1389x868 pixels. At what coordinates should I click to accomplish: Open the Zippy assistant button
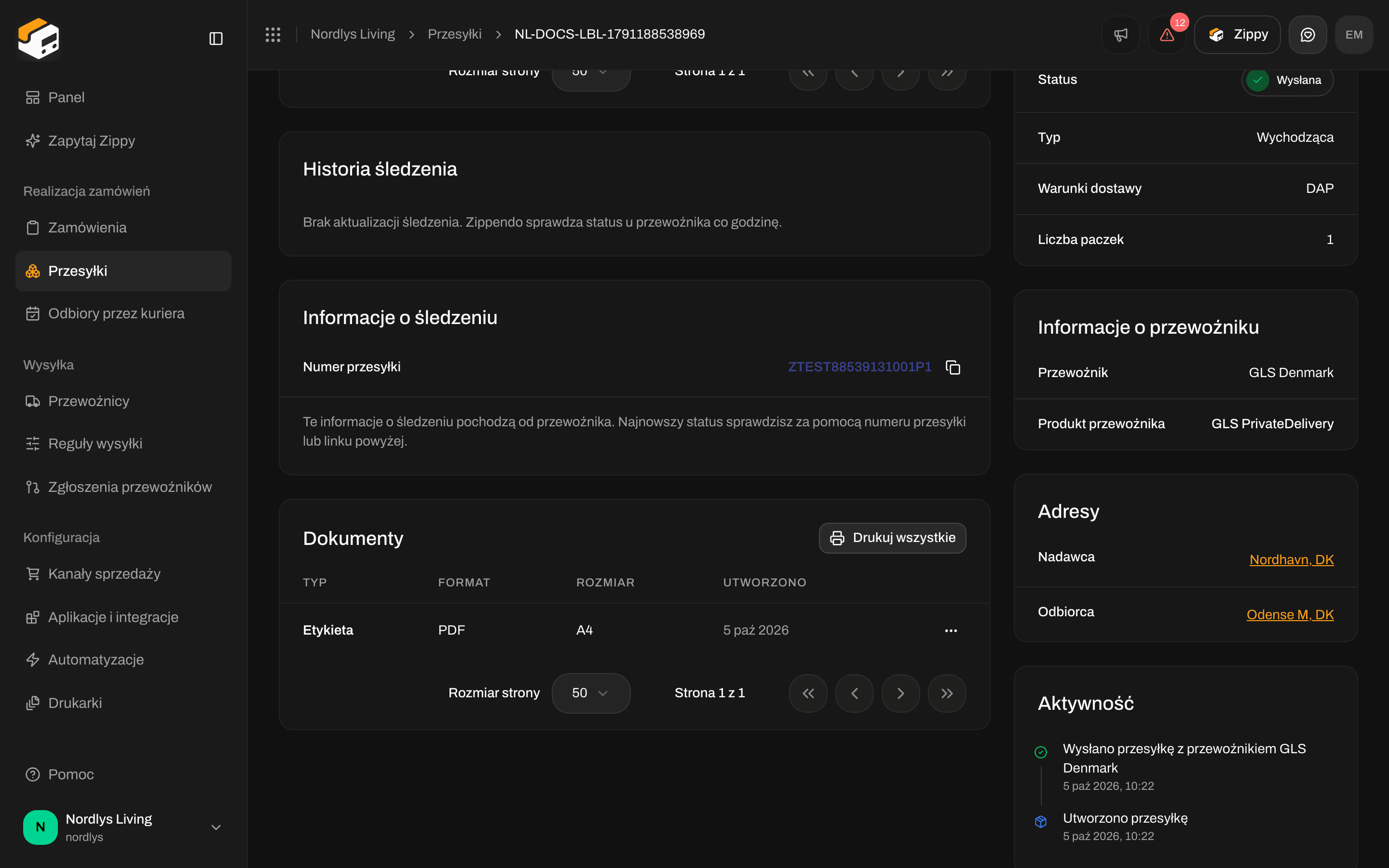pyautogui.click(x=1237, y=34)
